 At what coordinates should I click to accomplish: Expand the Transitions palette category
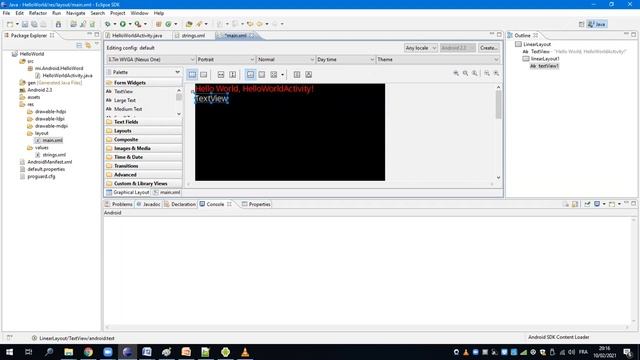click(143, 166)
